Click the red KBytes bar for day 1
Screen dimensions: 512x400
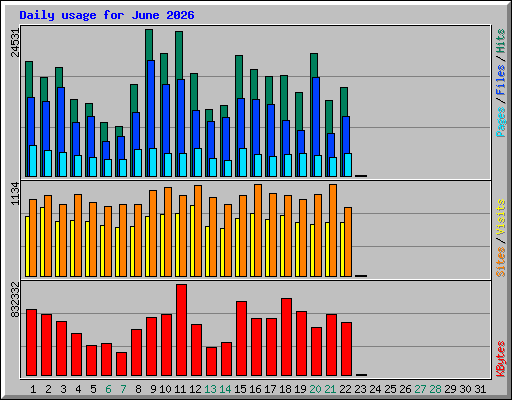pyautogui.click(x=31, y=343)
